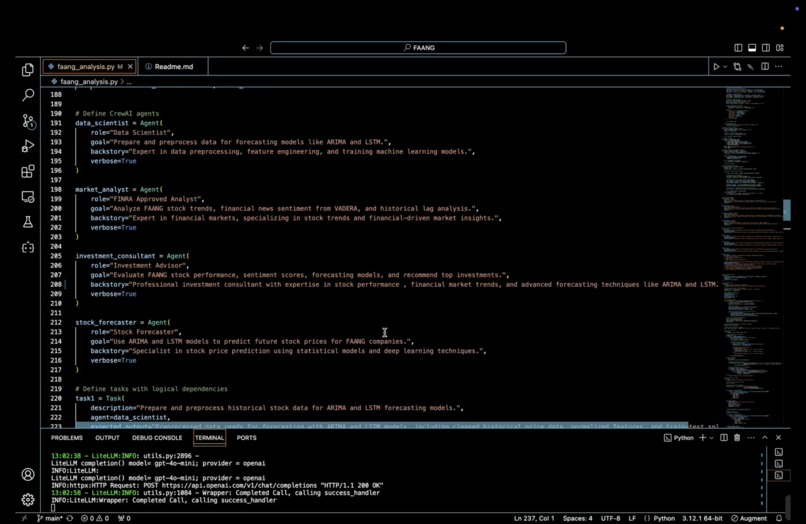The height and width of the screenshot is (524, 806).
Task: Open errors and warnings count in status bar
Action: 95,518
